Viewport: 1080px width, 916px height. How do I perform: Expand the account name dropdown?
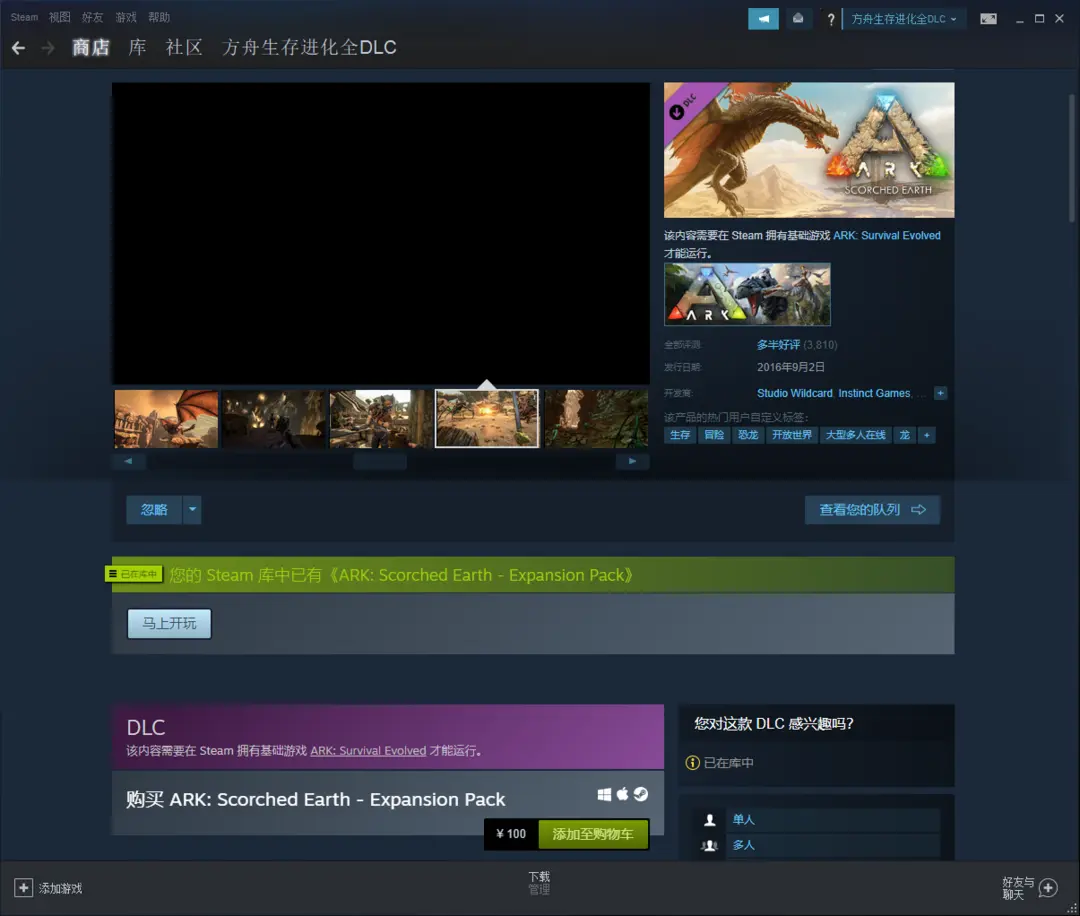[904, 19]
